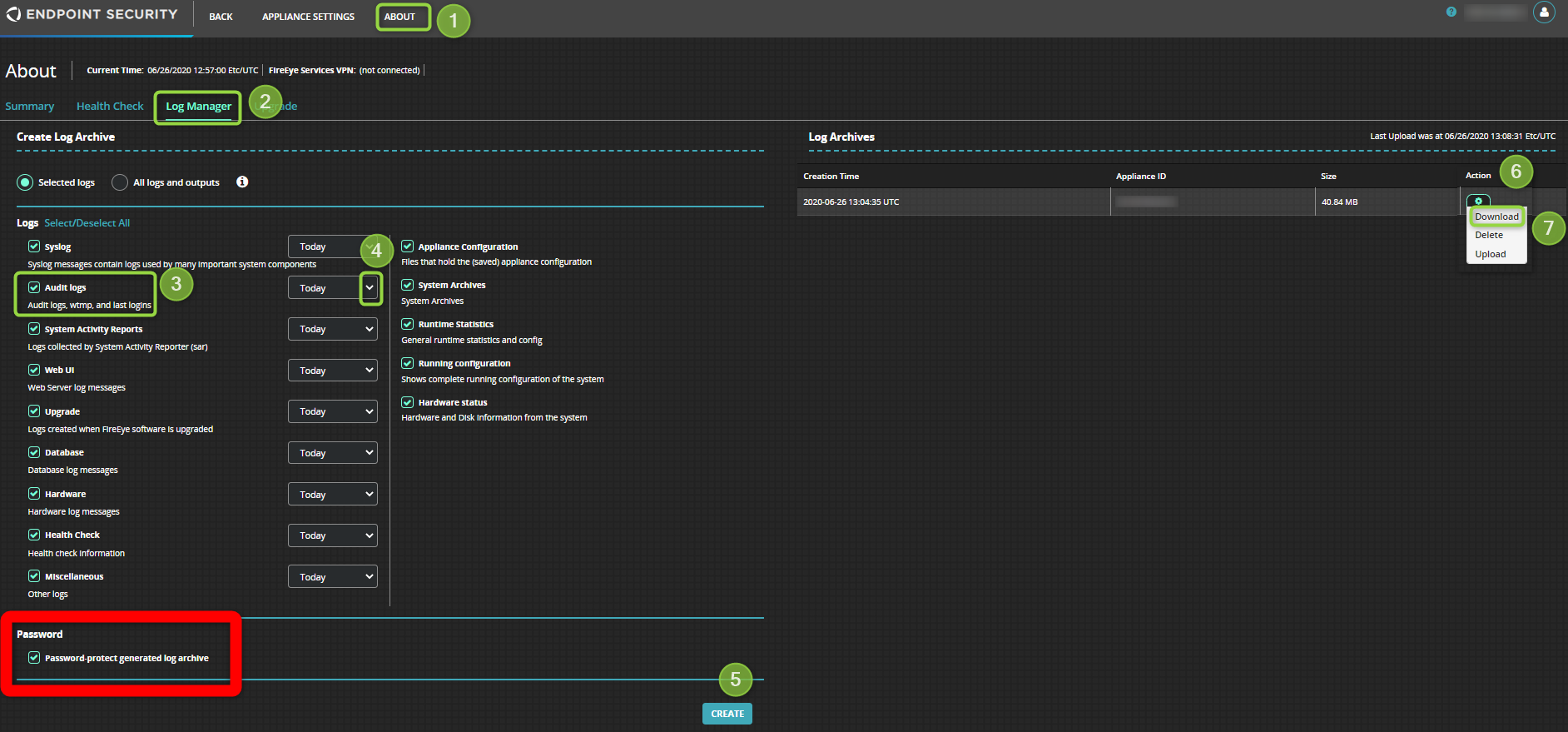Uncheck the Appliance Configuration checkbox
Image resolution: width=1568 pixels, height=732 pixels.
pyautogui.click(x=408, y=246)
